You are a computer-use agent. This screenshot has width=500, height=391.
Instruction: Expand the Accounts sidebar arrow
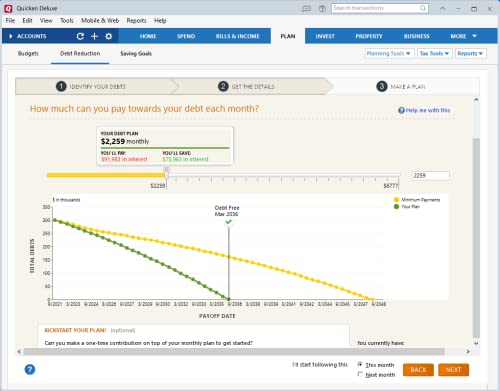pos(11,36)
